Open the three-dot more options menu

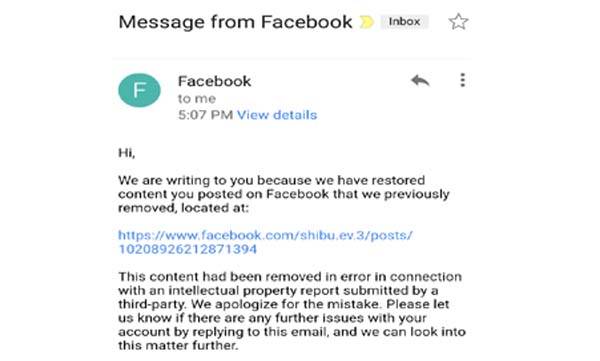pyautogui.click(x=463, y=80)
